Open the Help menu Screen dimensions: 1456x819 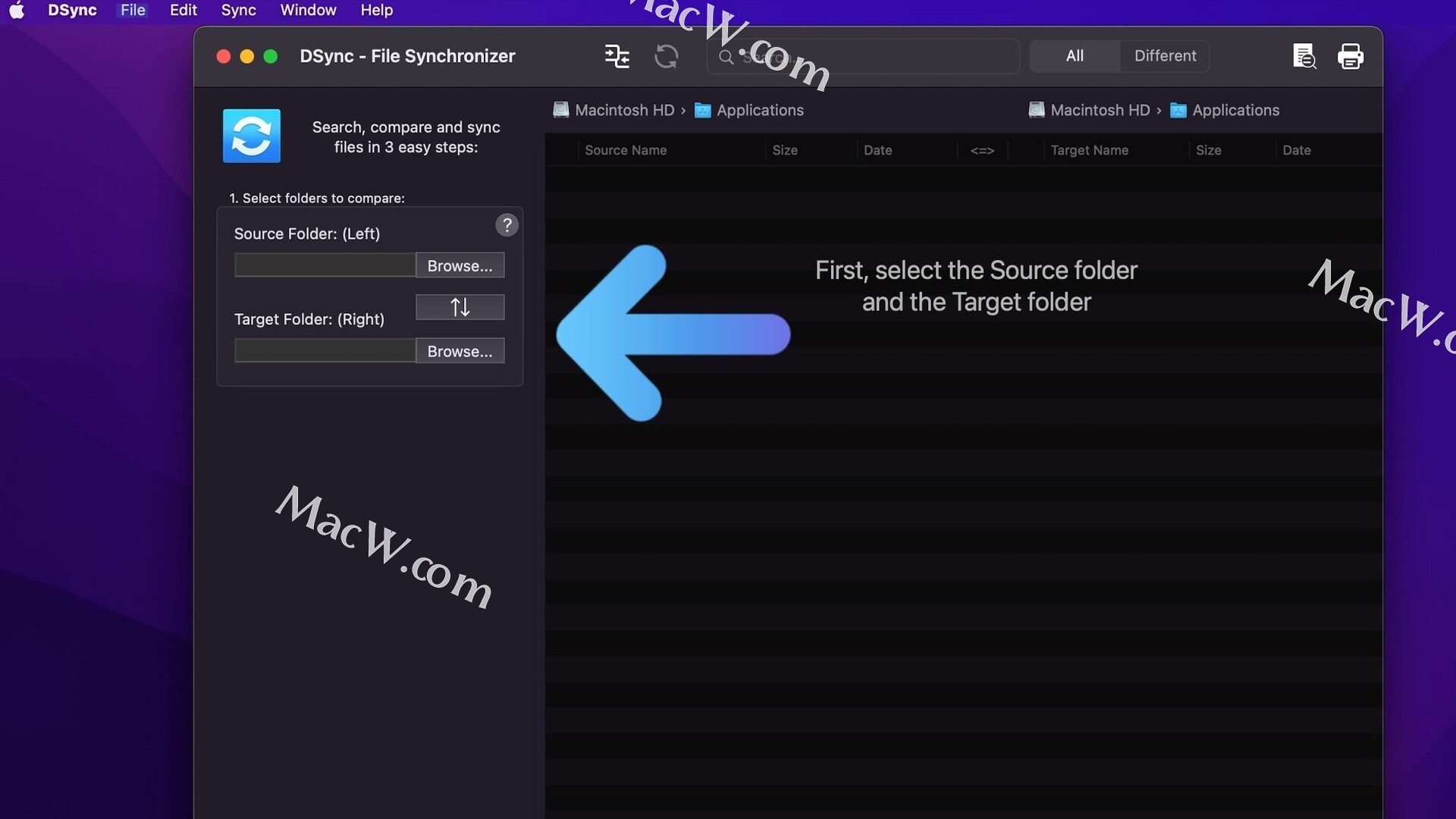tap(376, 10)
